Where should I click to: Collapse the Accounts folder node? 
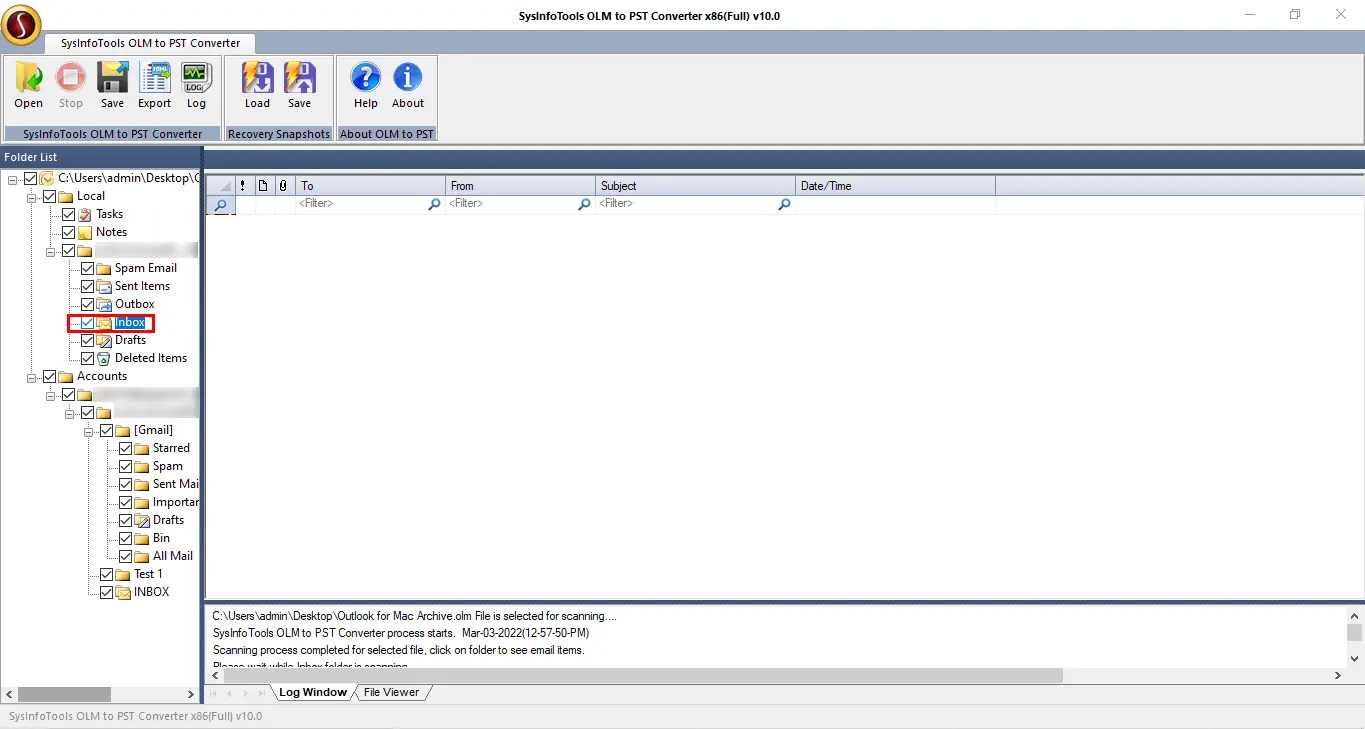[x=32, y=376]
